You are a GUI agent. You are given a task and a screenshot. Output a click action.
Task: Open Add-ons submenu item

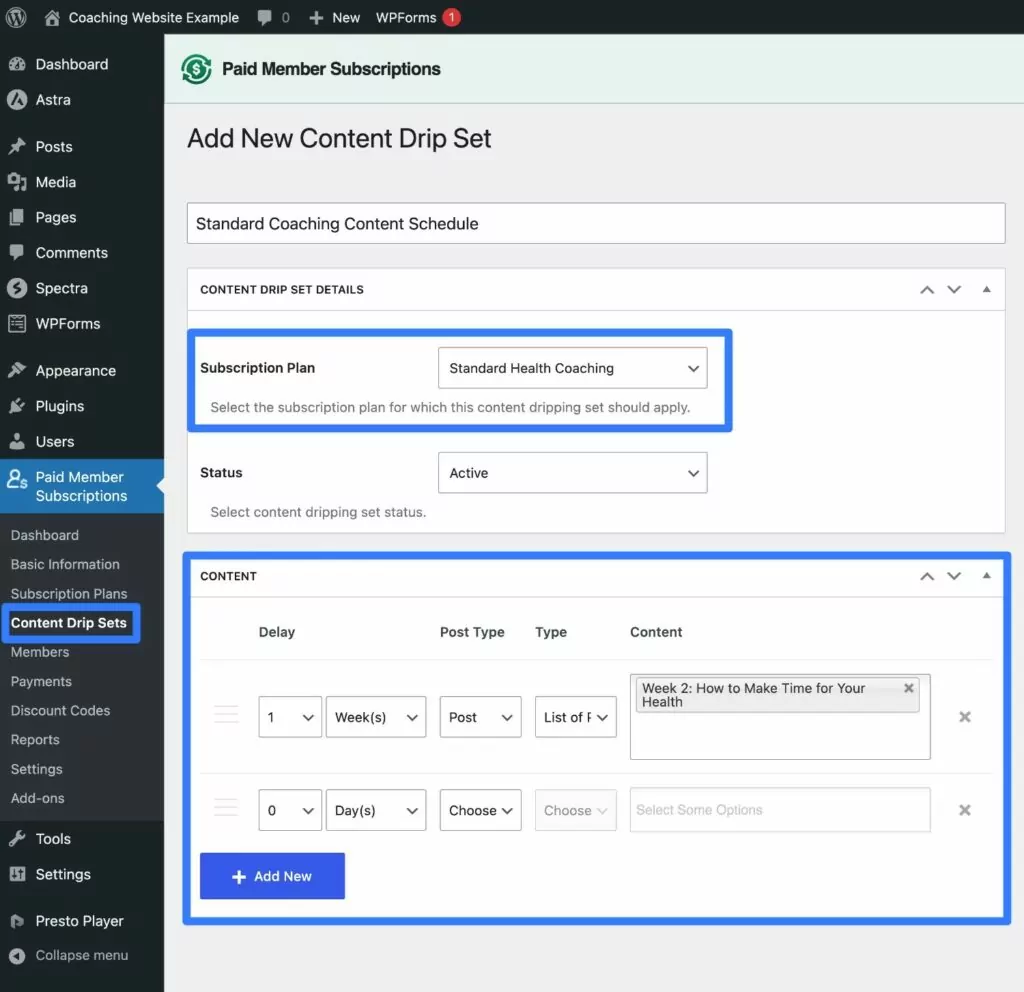tap(37, 798)
